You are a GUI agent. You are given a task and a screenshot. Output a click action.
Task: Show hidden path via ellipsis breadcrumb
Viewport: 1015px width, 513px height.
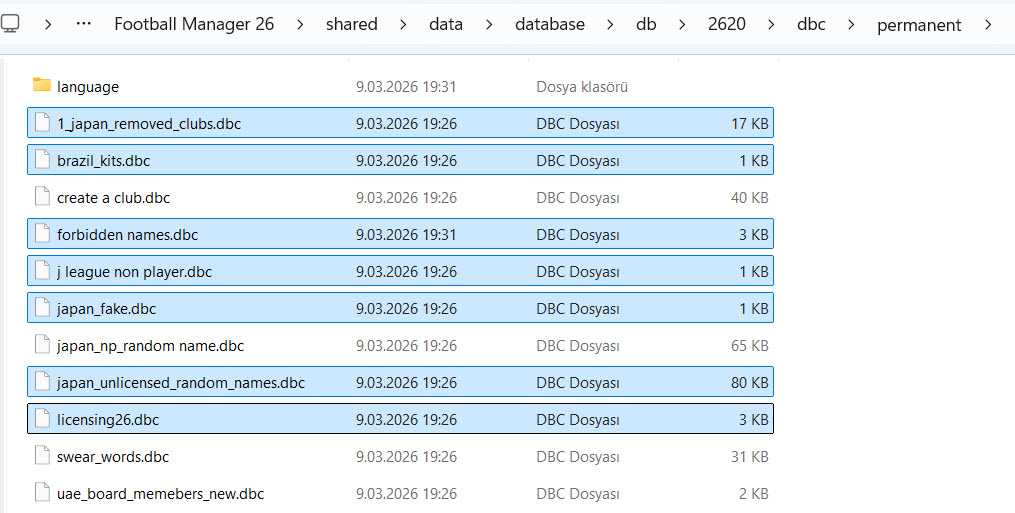click(x=86, y=24)
